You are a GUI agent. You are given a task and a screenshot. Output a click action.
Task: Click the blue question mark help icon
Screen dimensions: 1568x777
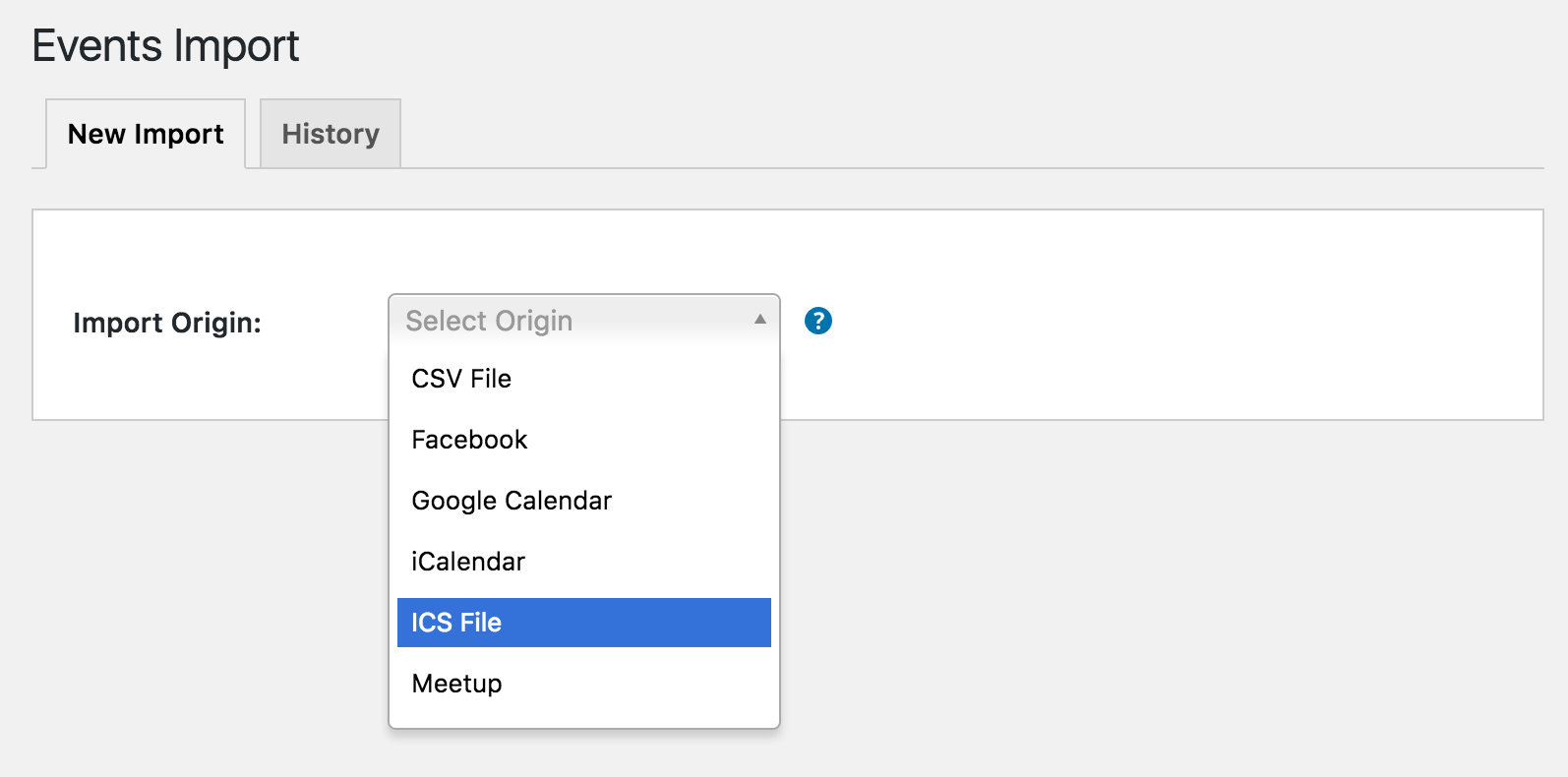tap(817, 321)
